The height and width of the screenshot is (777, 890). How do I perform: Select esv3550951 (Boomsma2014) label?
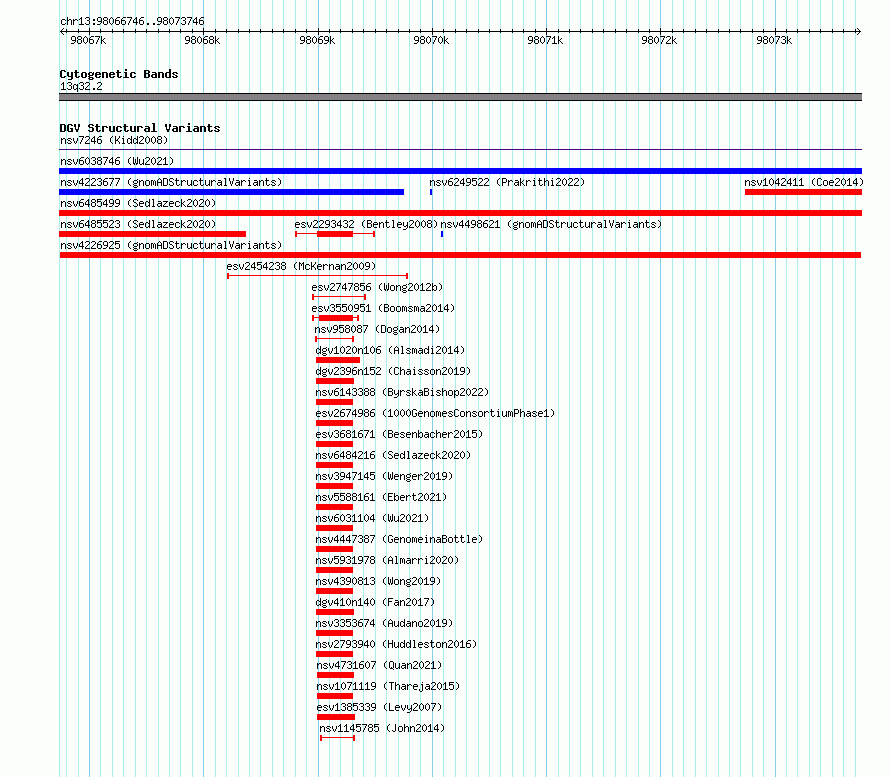click(383, 308)
